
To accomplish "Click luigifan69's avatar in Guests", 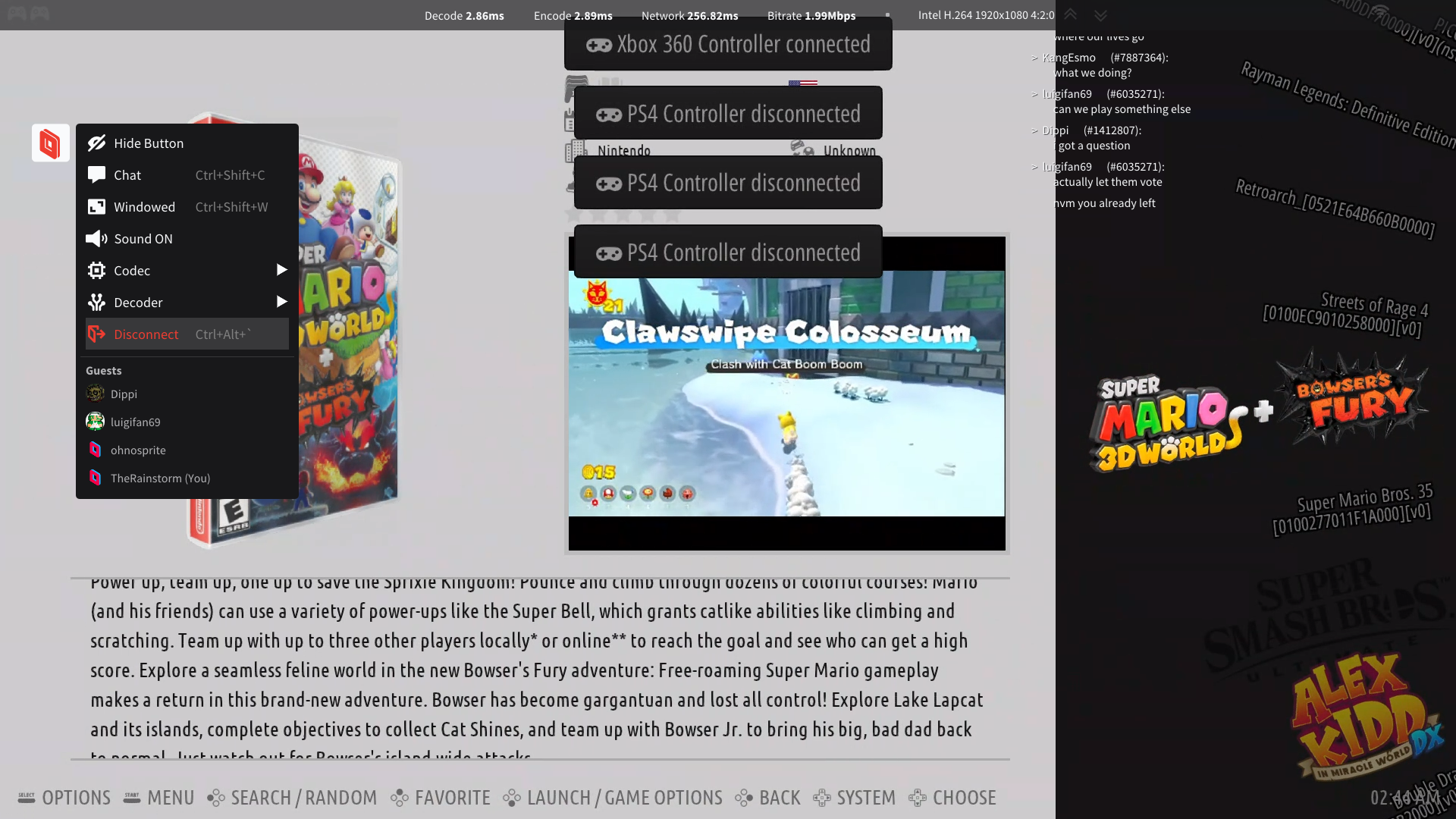I will [x=95, y=422].
